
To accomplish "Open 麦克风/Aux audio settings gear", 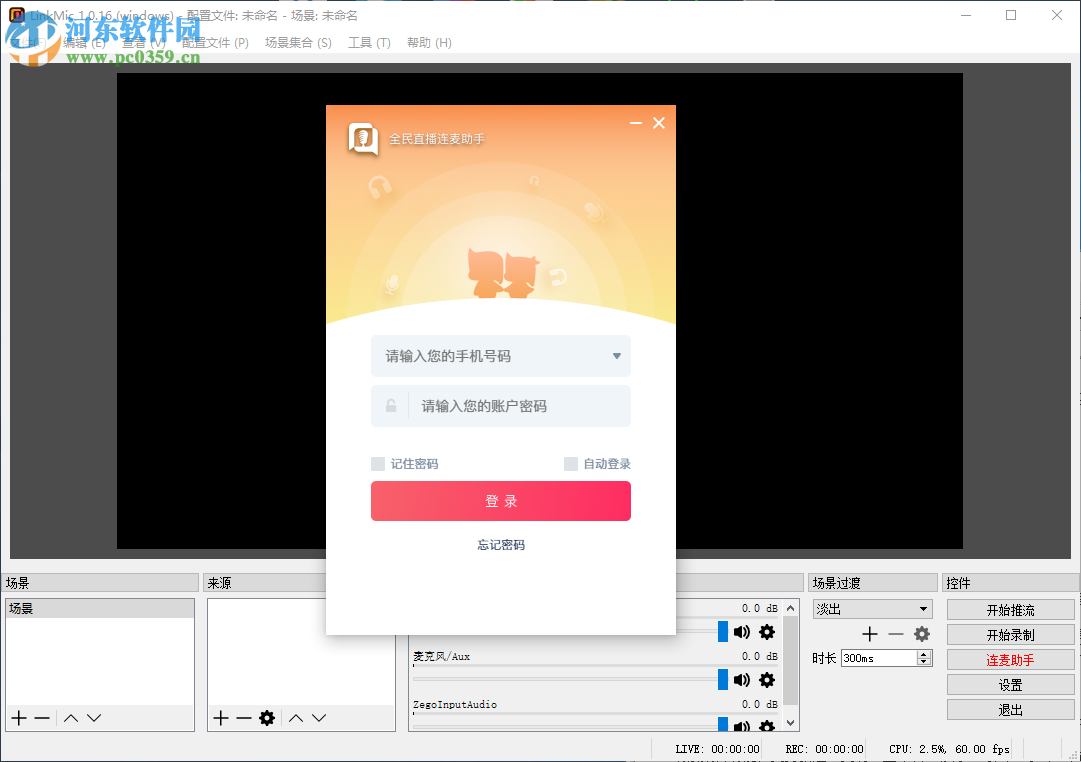I will pyautogui.click(x=767, y=680).
